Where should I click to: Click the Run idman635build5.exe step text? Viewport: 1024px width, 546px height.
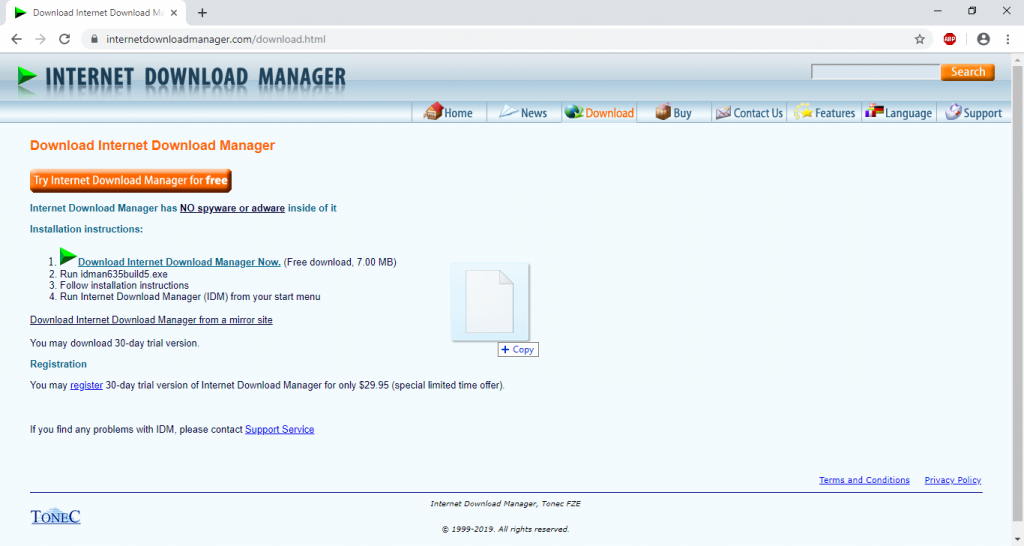pos(114,274)
